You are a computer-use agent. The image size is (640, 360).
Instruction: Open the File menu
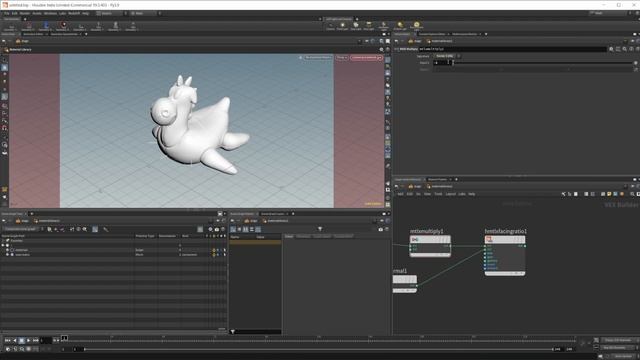(7, 13)
